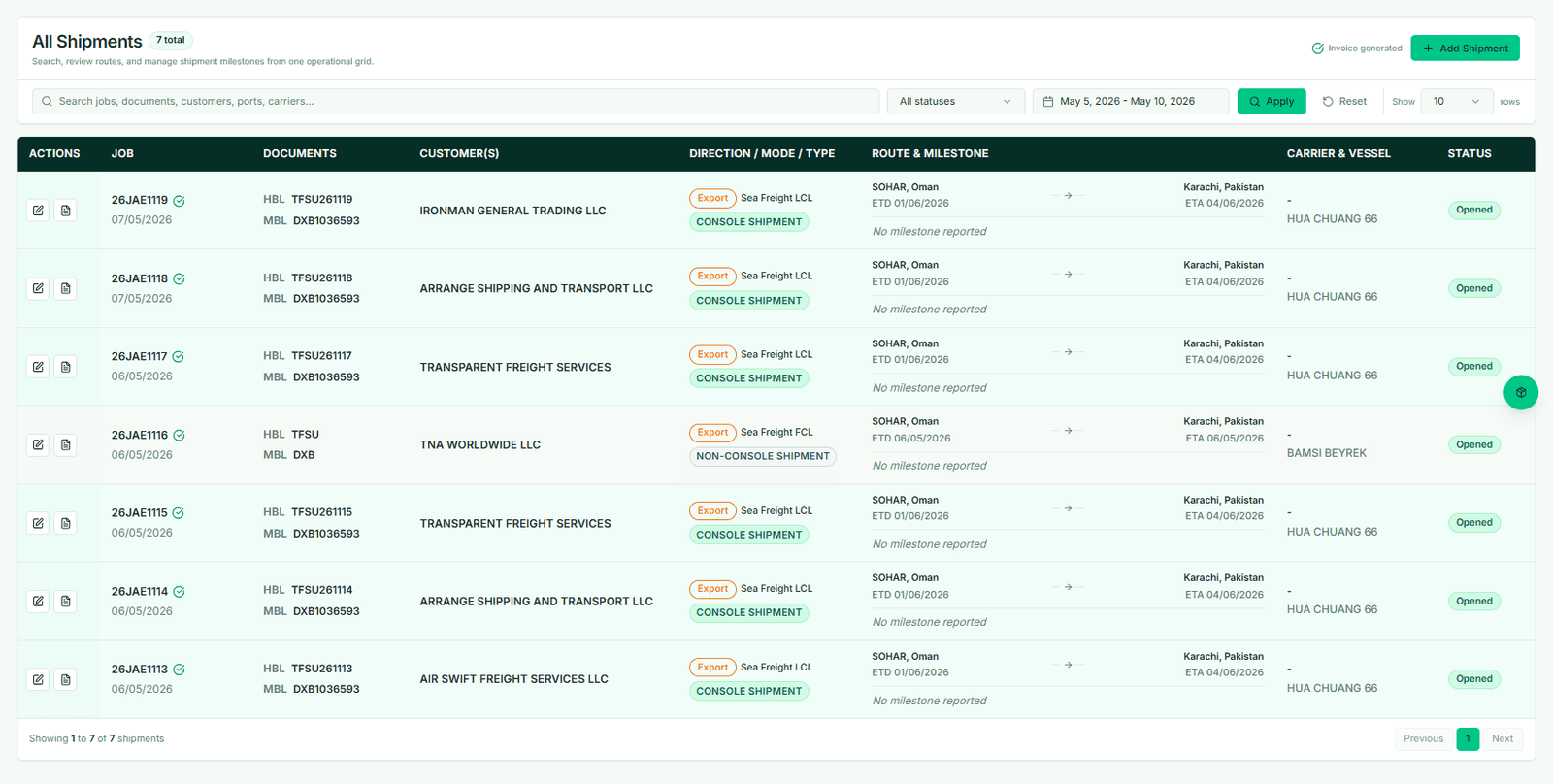
Task: Open the floating green package button
Action: tap(1521, 392)
